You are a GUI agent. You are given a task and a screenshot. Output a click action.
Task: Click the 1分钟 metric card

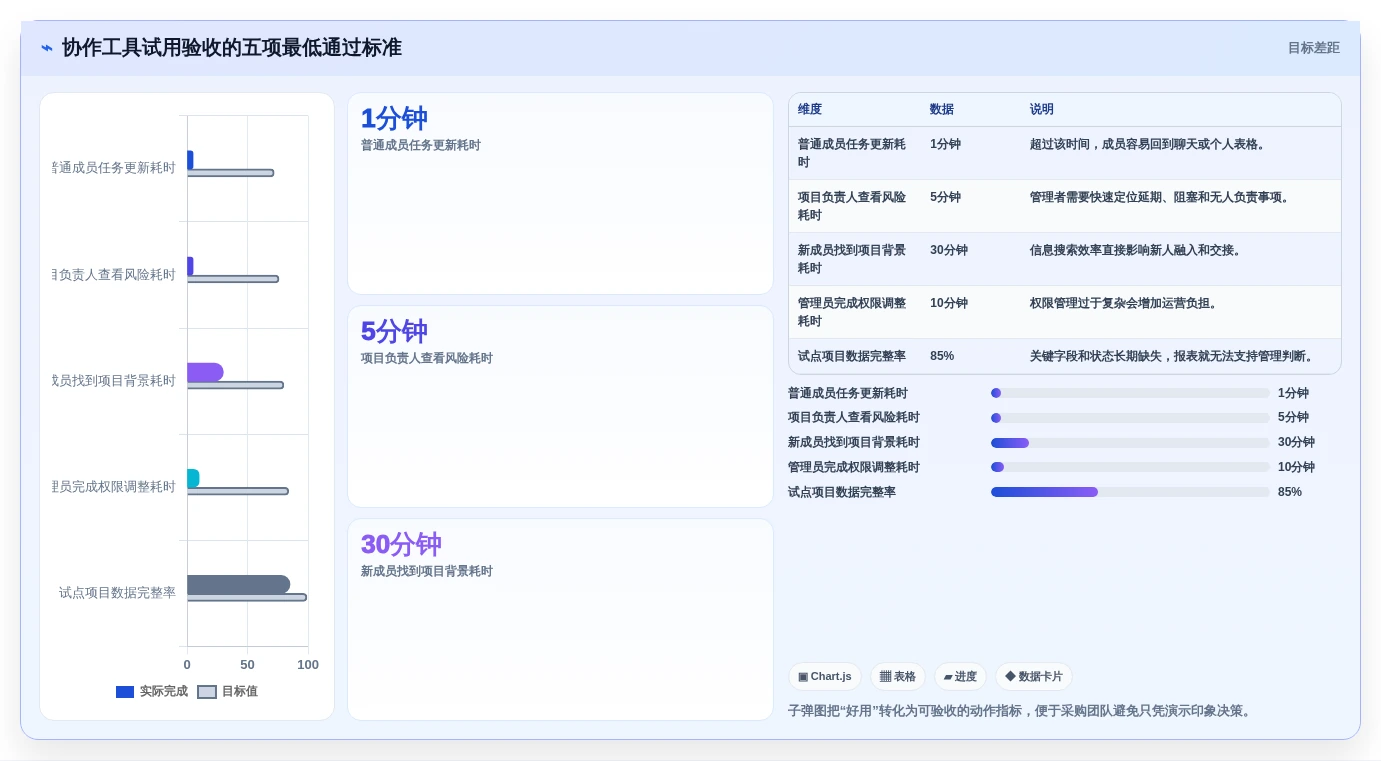click(560, 194)
